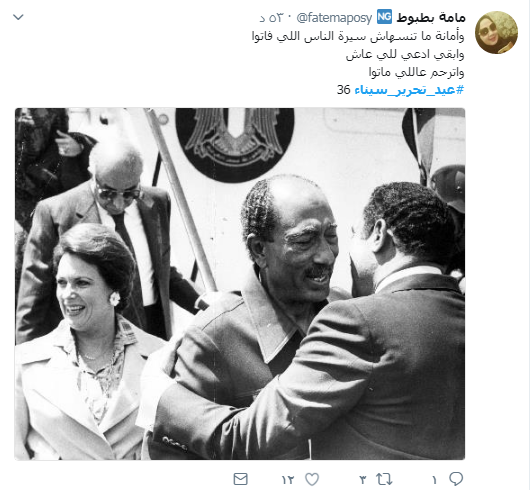Click the retweet count ٢

[363, 480]
